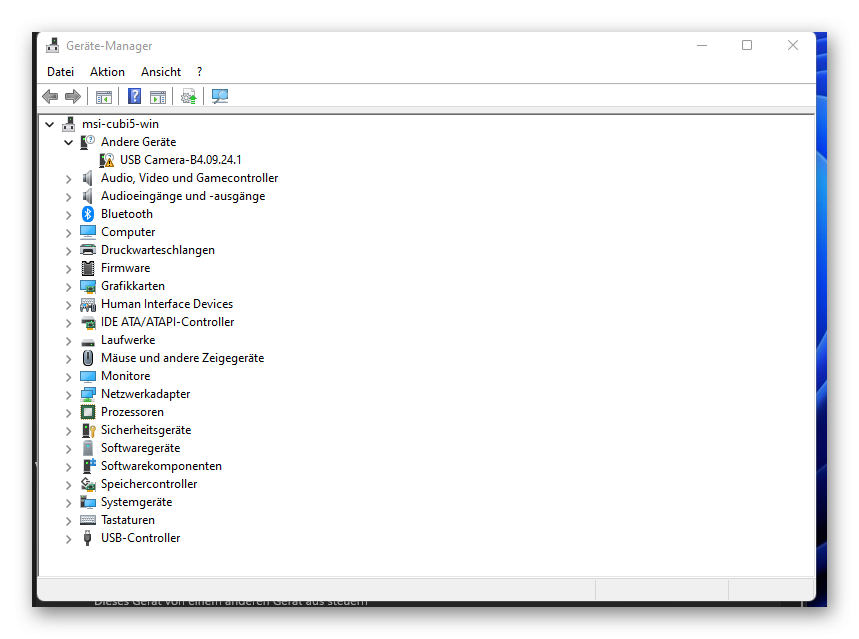Image resolution: width=859 pixels, height=639 pixels.
Task: Click the Prozessoren CPU icon
Action: pos(88,412)
